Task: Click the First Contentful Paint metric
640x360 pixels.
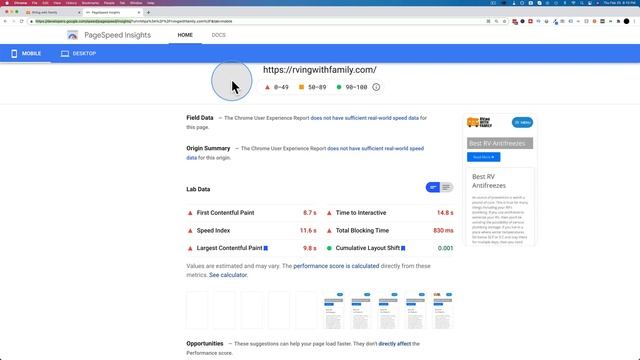Action: coord(225,213)
